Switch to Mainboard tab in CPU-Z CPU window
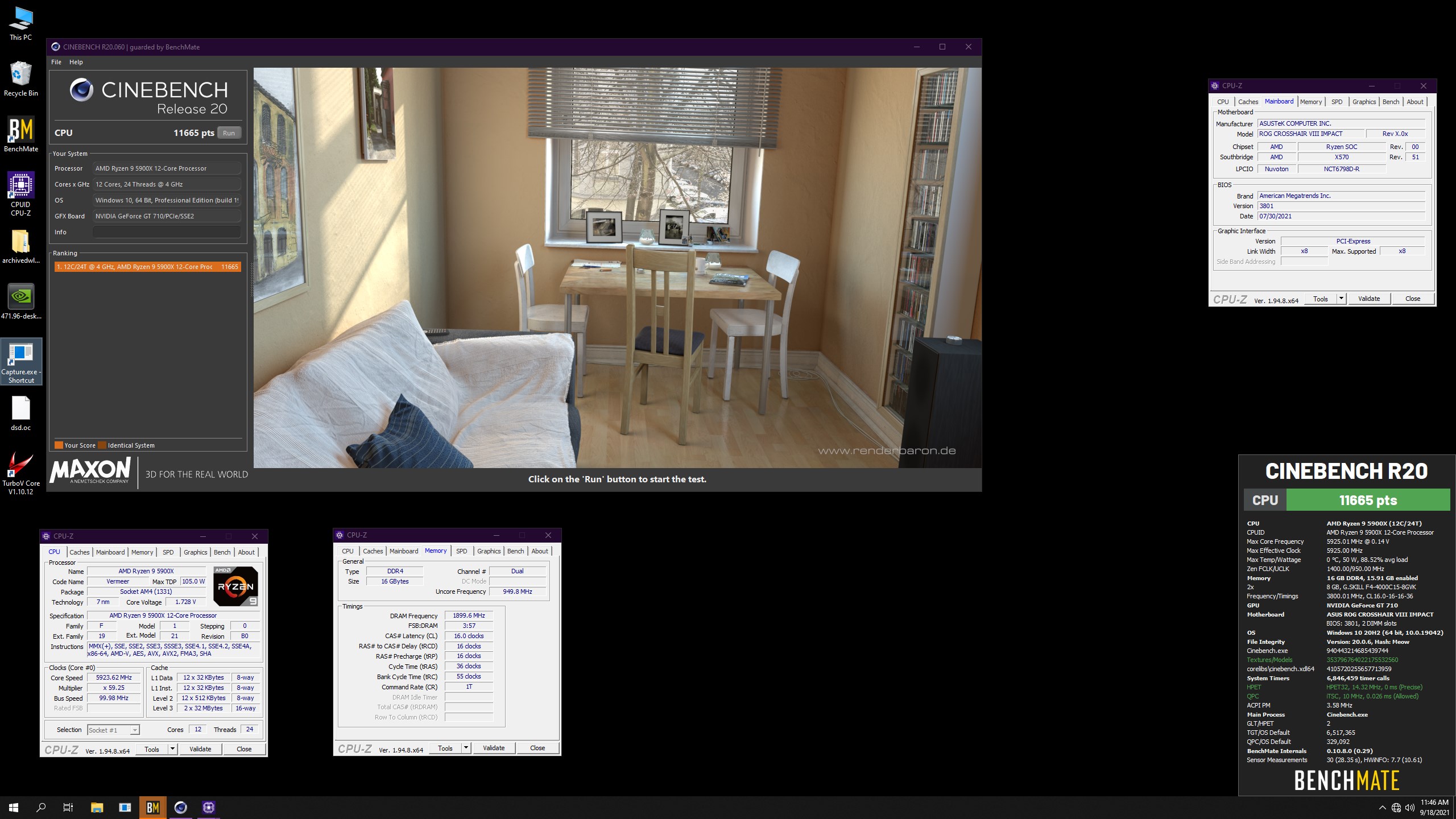This screenshot has height=819, width=1456. pyautogui.click(x=110, y=552)
